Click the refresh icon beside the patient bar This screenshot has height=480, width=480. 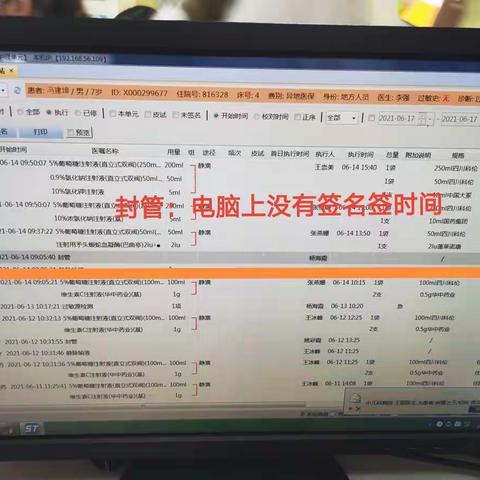(17, 90)
